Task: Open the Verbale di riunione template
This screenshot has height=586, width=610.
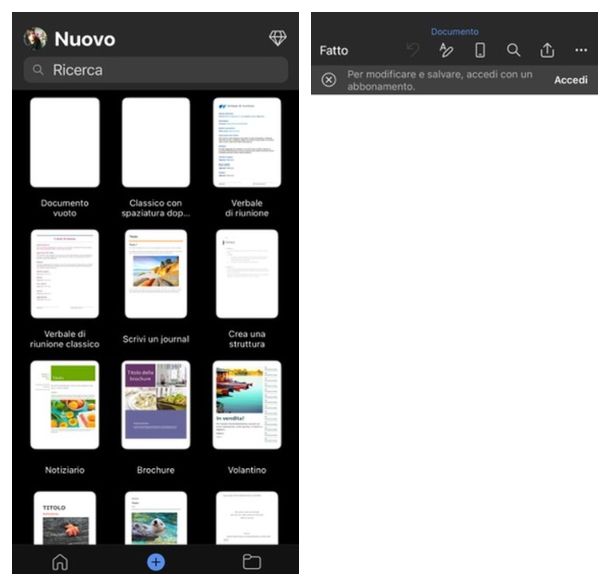Action: tap(247, 142)
